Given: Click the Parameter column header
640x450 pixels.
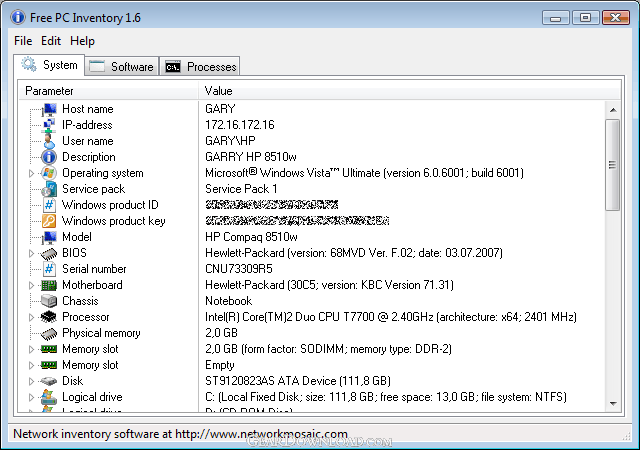Looking at the screenshot, I should pyautogui.click(x=108, y=91).
